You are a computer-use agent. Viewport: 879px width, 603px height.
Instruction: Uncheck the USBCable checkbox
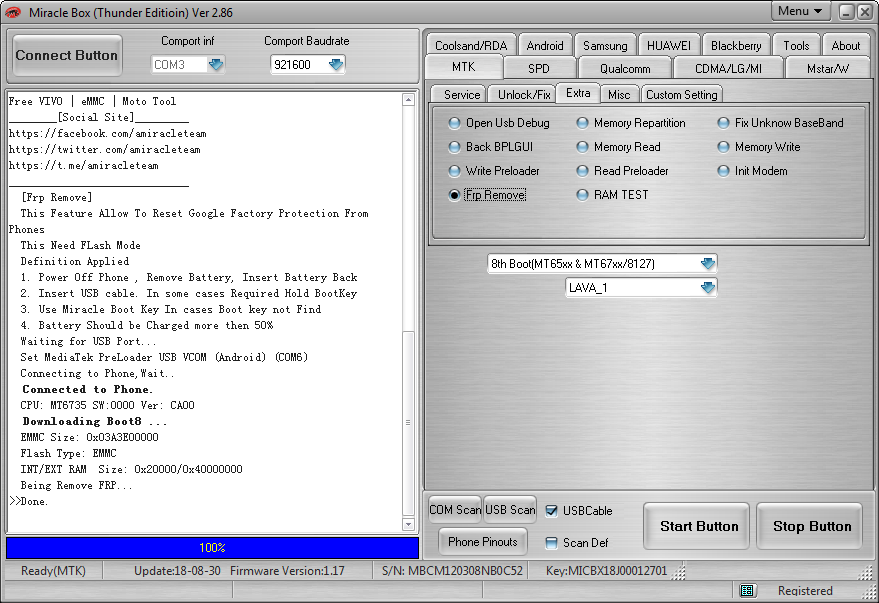552,511
